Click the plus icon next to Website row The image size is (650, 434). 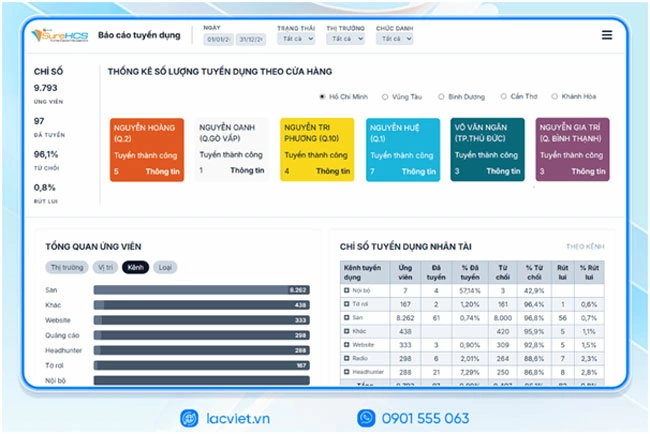(x=346, y=344)
